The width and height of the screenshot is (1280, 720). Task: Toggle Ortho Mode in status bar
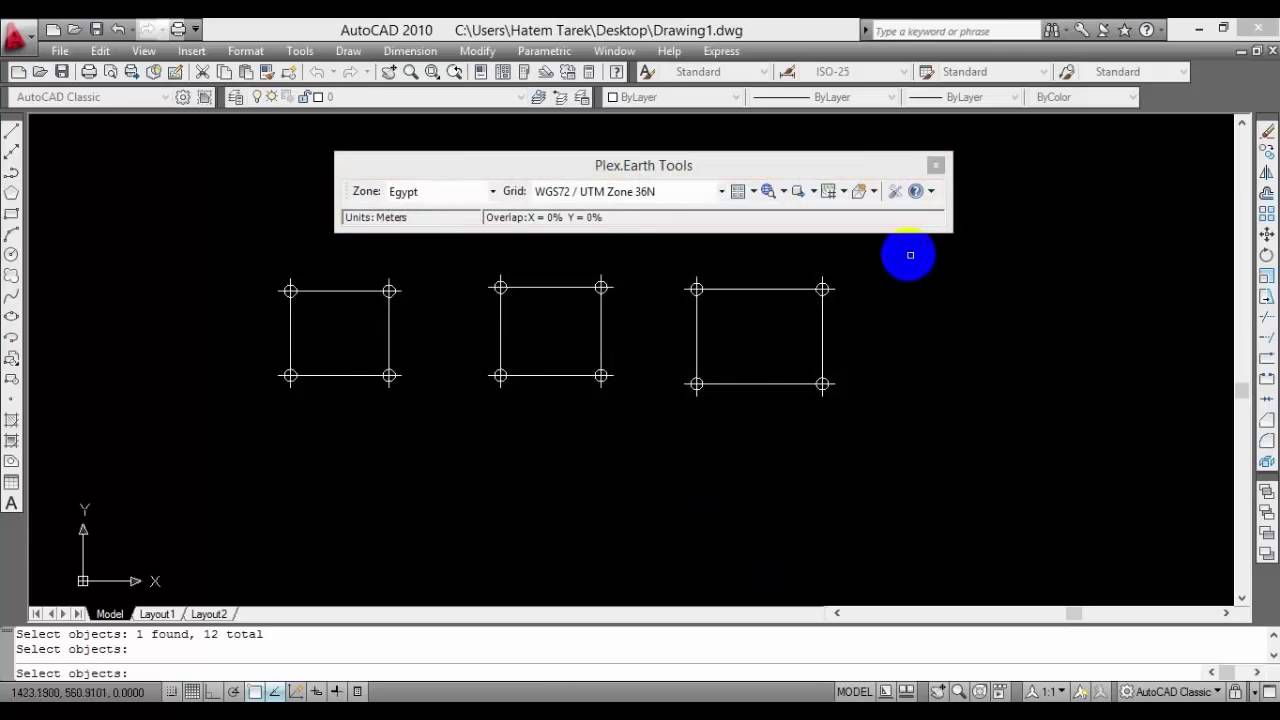214,692
